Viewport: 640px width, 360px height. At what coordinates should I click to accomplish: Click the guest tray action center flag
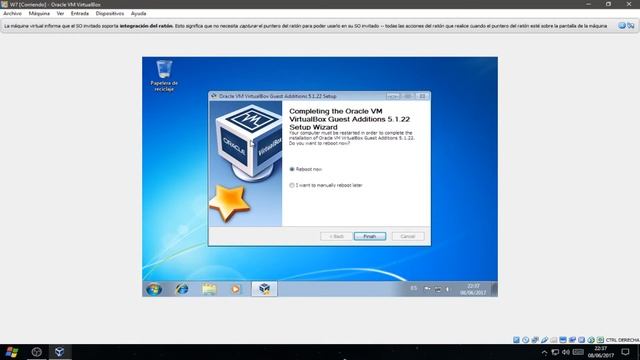pos(427,289)
